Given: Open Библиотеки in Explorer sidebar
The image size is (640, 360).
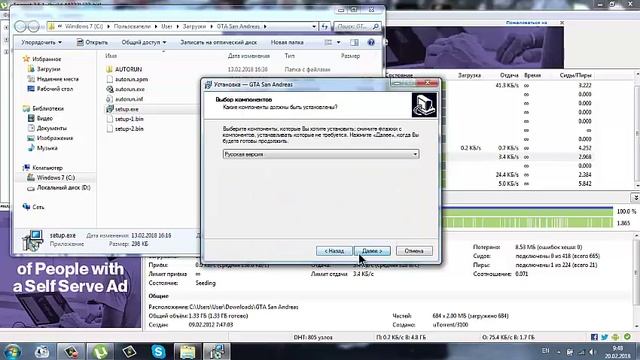Looking at the screenshot, I should point(48,109).
